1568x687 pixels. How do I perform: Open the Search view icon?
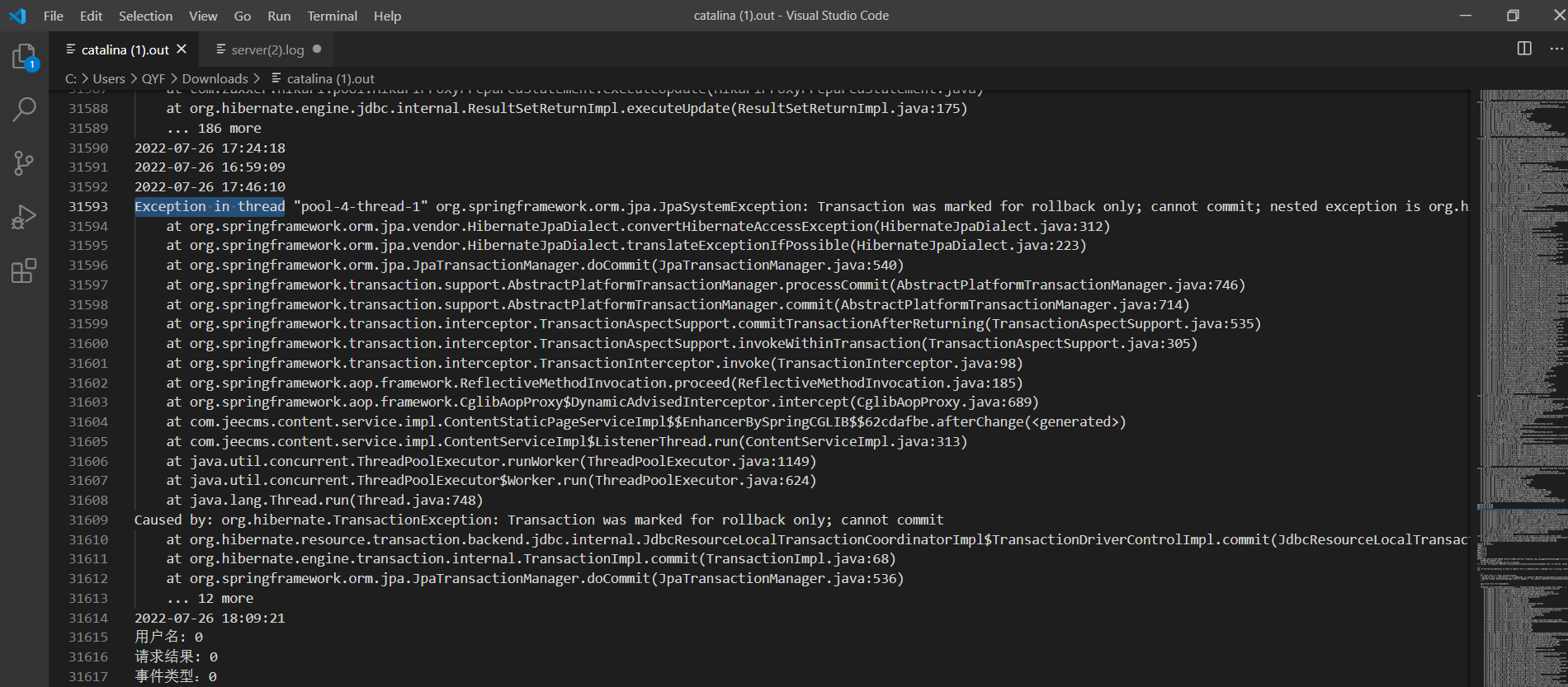click(24, 109)
